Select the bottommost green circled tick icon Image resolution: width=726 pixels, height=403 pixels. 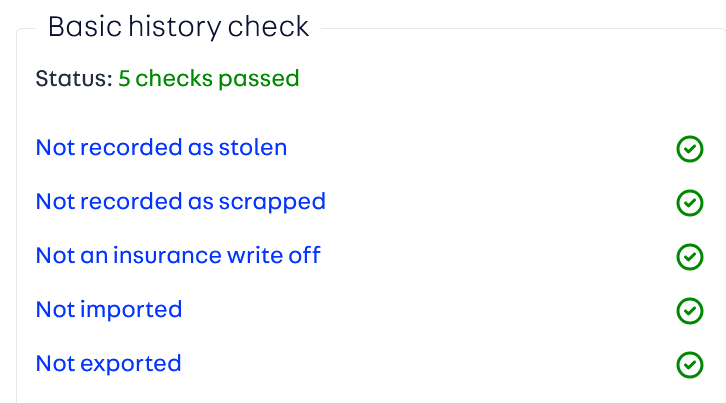click(689, 365)
